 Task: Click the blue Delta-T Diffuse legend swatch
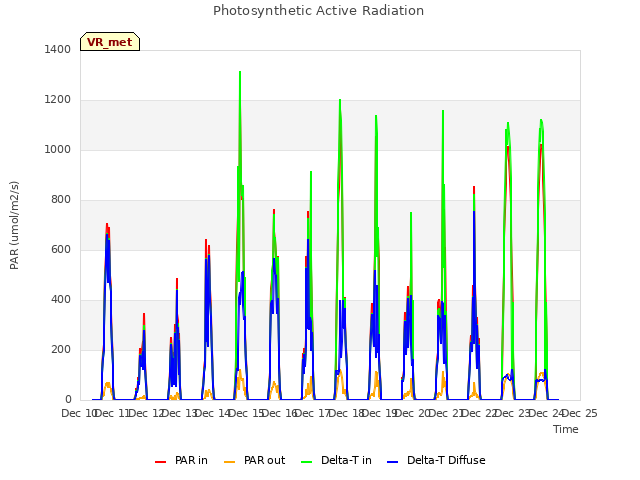pyautogui.click(x=392, y=462)
